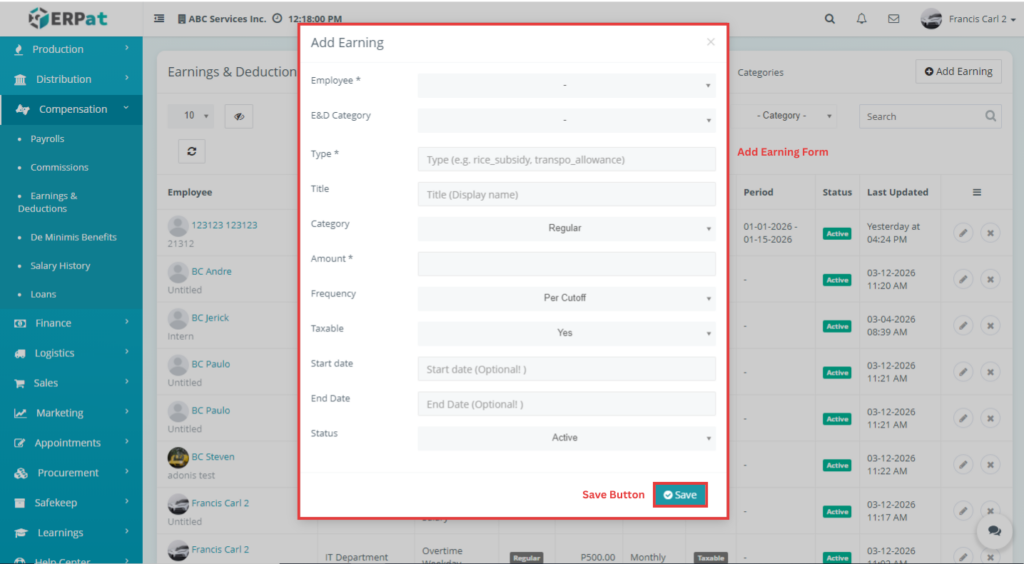
Task: Switch to the Categories tab
Action: (x=760, y=72)
